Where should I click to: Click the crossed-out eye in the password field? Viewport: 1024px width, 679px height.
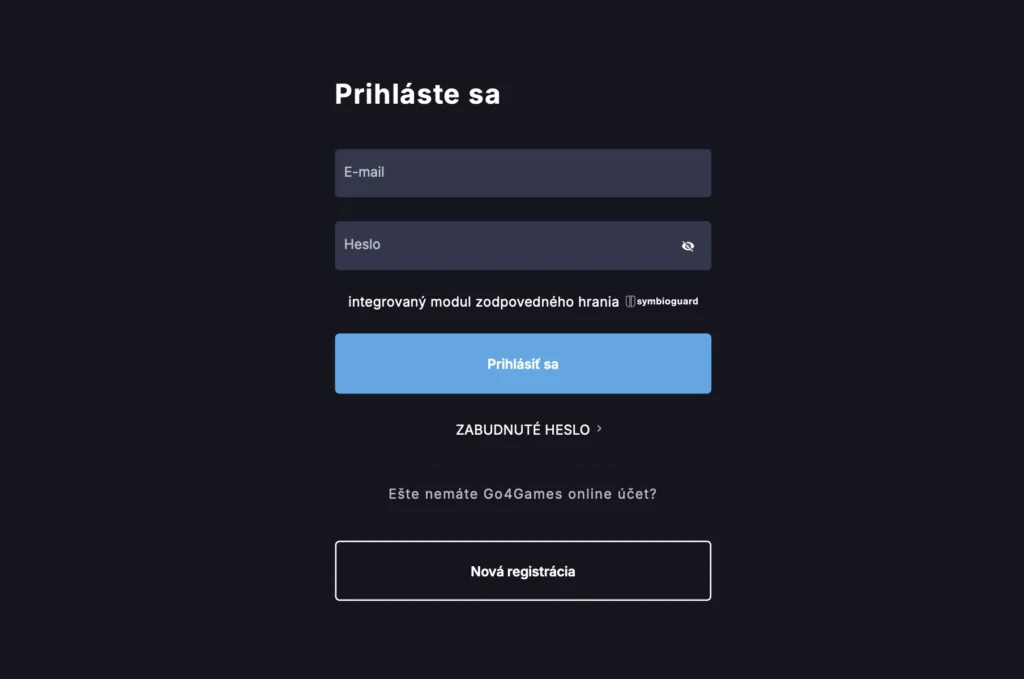tap(687, 245)
